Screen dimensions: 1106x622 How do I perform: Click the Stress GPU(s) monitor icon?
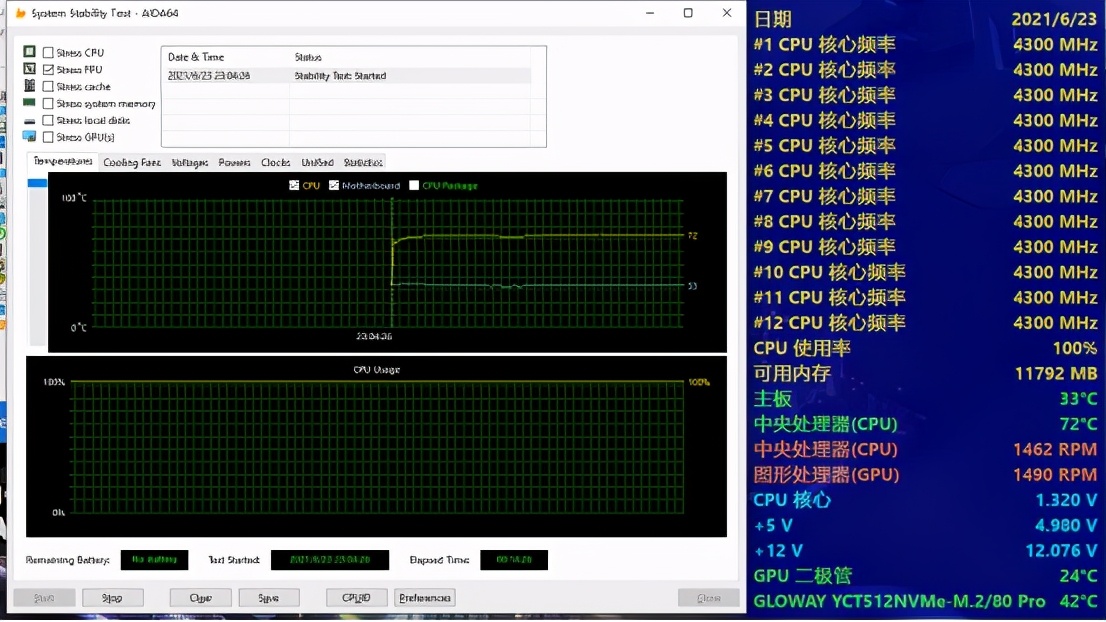tap(30, 136)
